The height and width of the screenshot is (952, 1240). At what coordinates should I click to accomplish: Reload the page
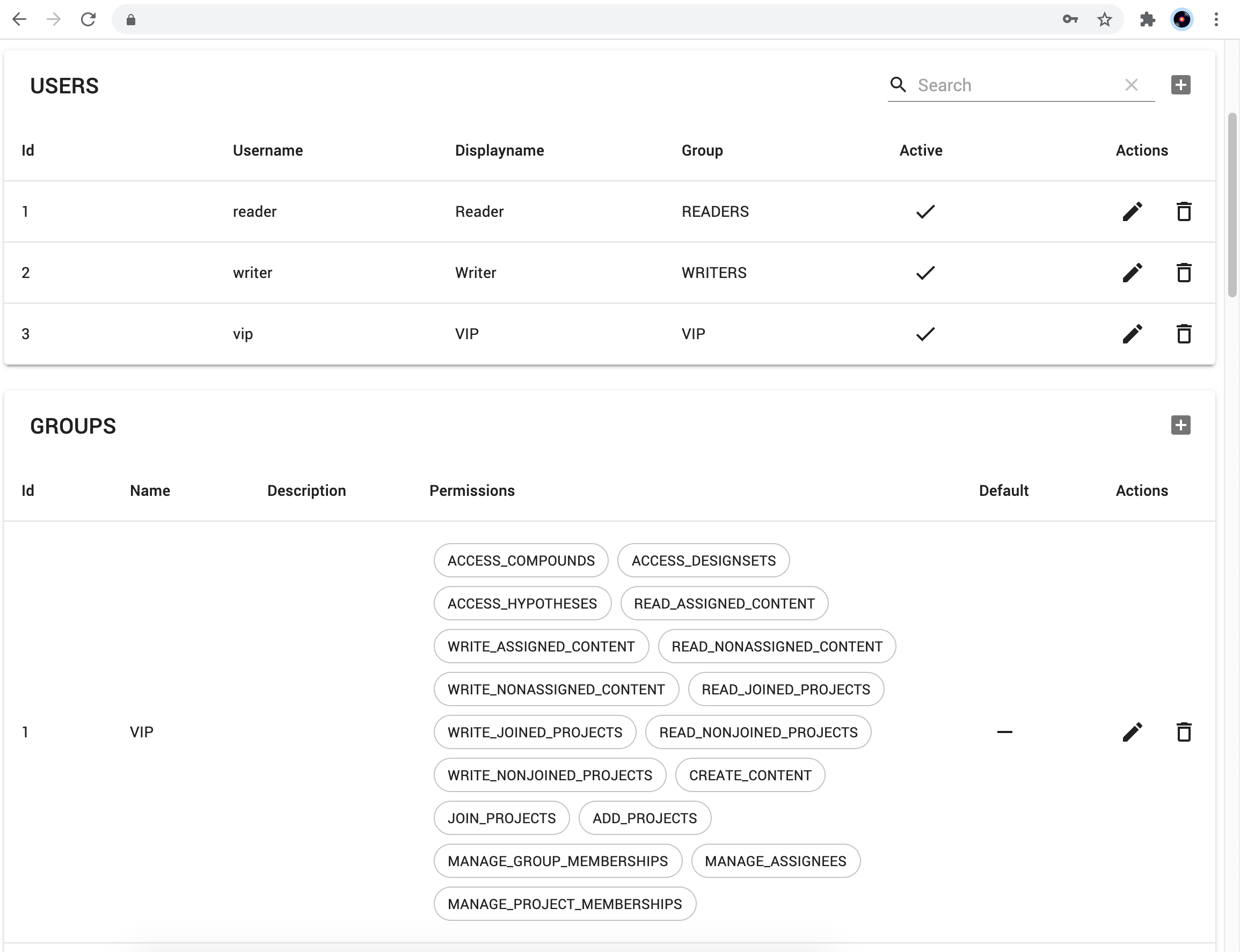point(89,19)
